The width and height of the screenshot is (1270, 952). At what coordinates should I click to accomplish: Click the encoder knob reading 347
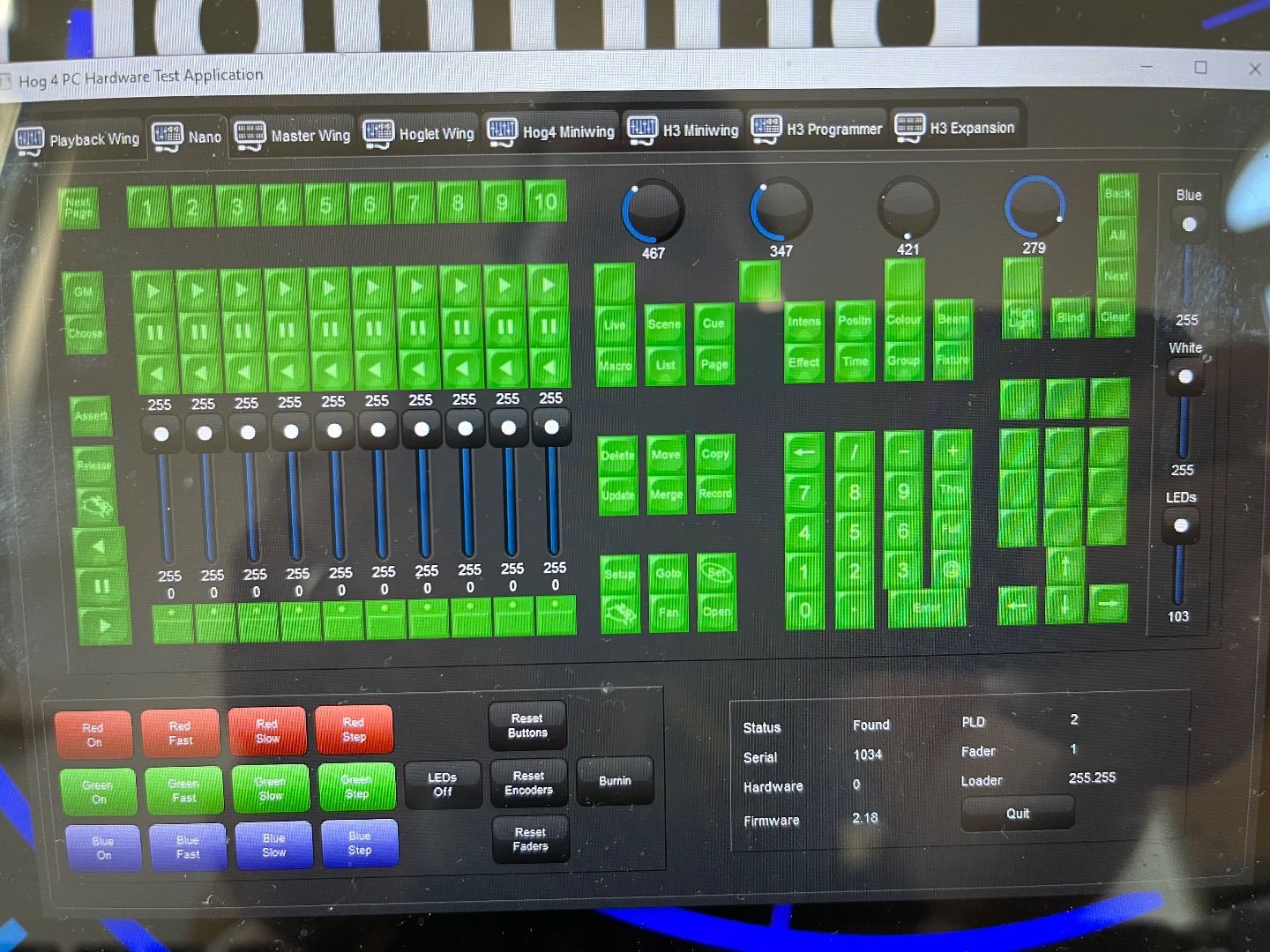pyautogui.click(x=781, y=209)
